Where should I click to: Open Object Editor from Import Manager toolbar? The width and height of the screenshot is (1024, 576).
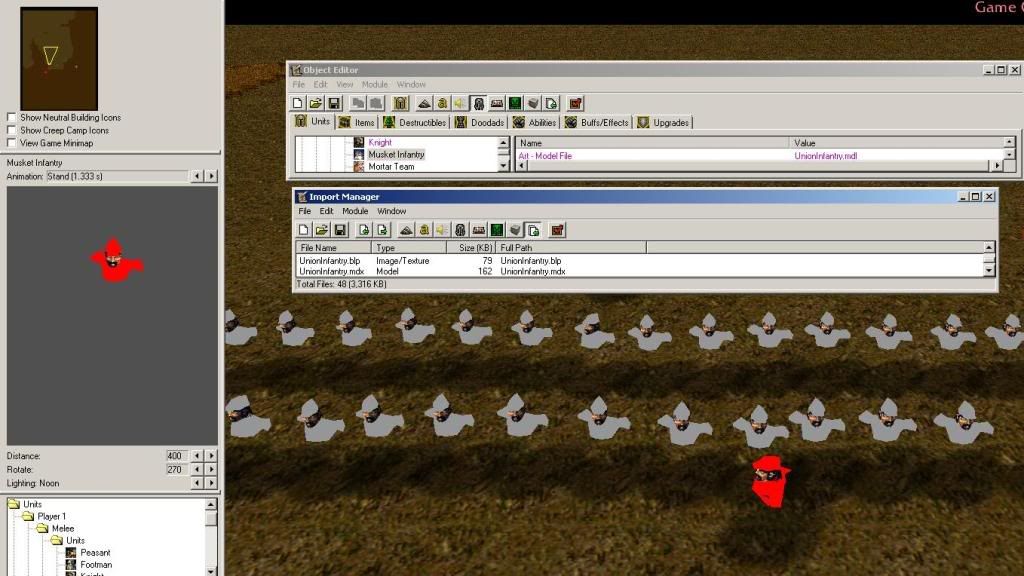tap(460, 230)
